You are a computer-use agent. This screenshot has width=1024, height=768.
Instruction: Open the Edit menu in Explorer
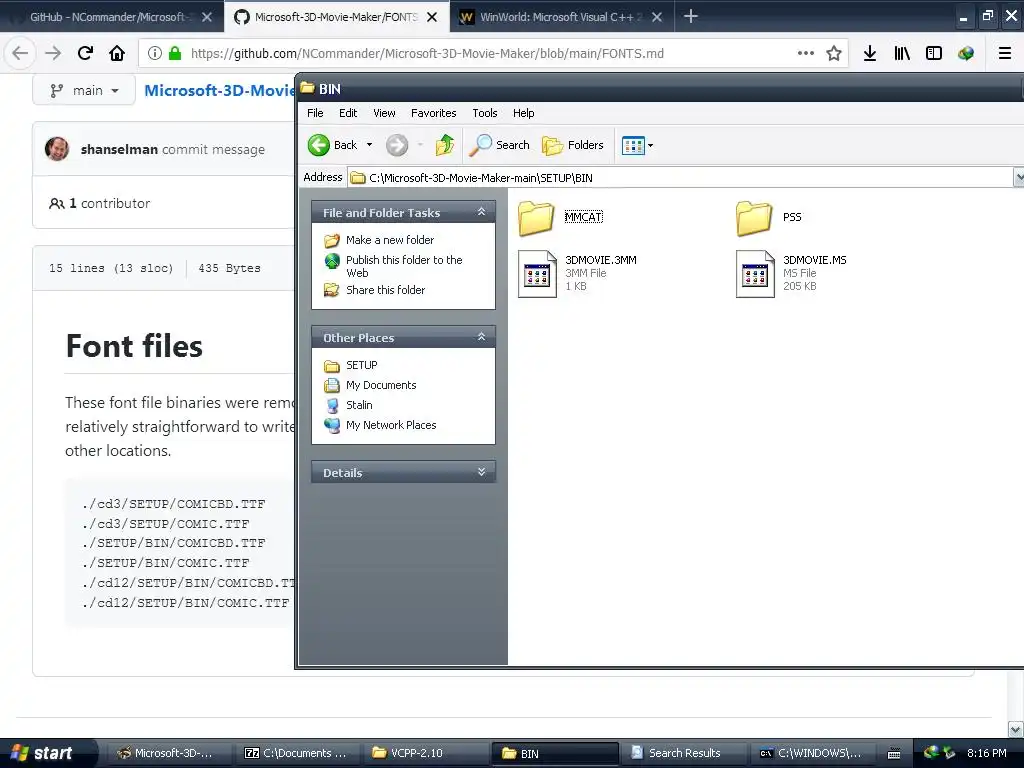(347, 113)
